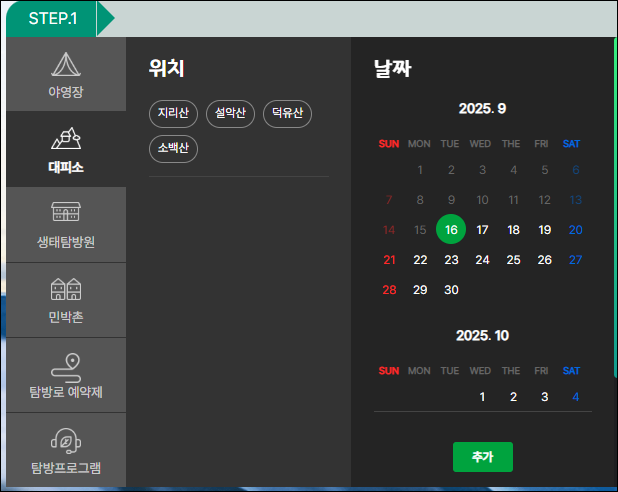Pick September 22 on the calendar
The height and width of the screenshot is (492, 618).
[420, 260]
